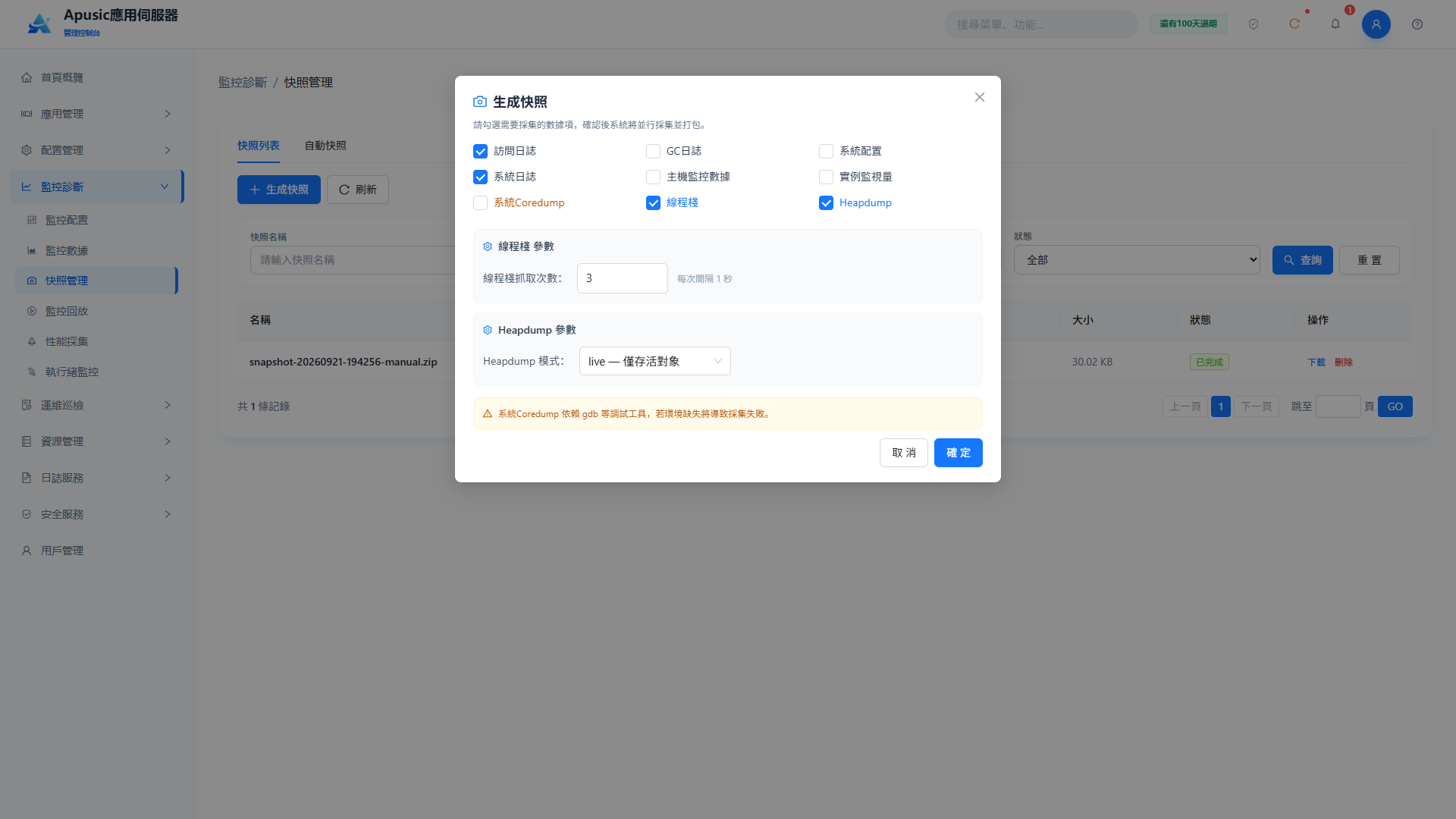This screenshot has width=1456, height=819.
Task: Close the 生成快照 dialog
Action: [980, 97]
